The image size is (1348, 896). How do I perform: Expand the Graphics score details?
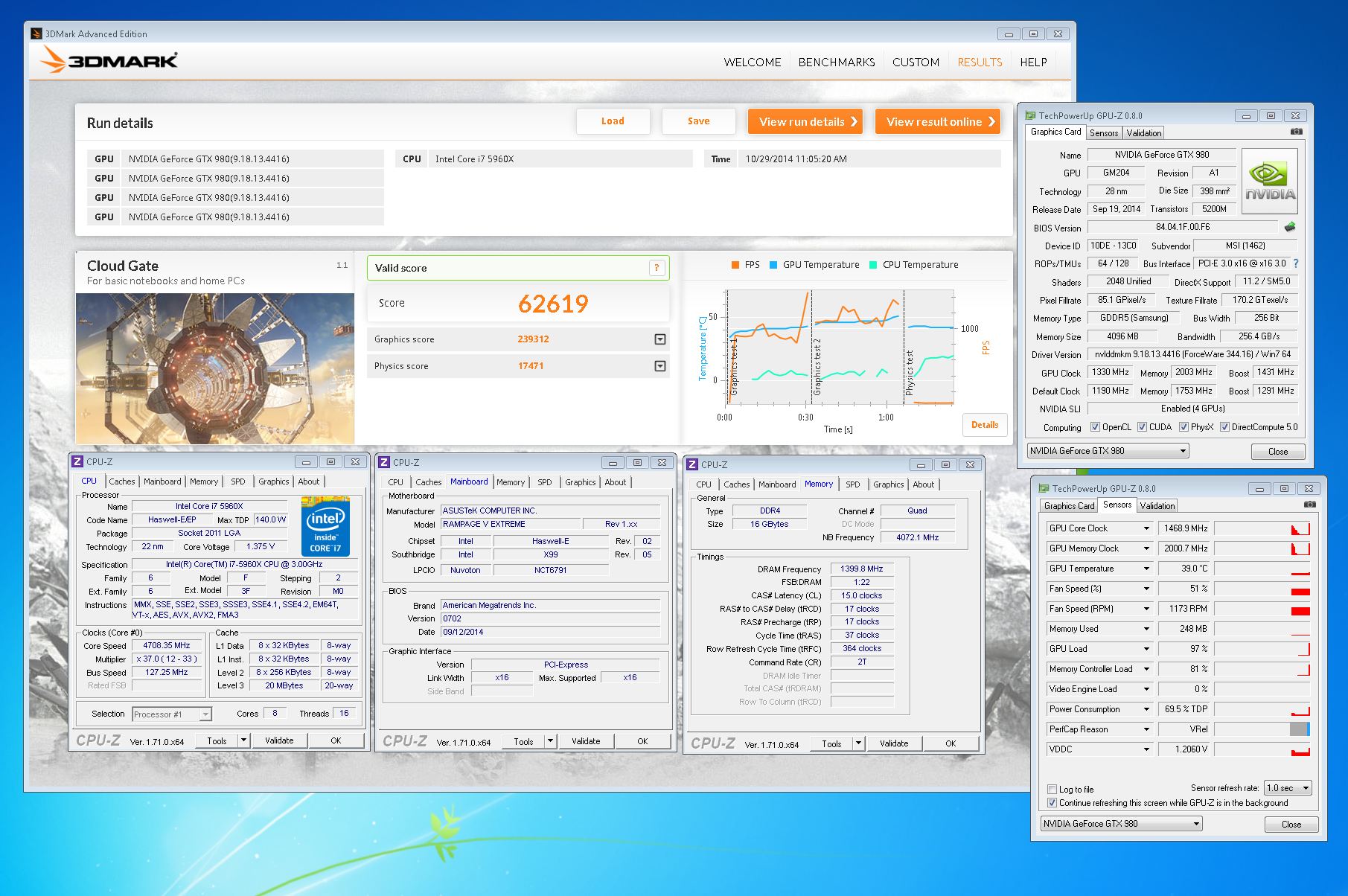tap(659, 339)
